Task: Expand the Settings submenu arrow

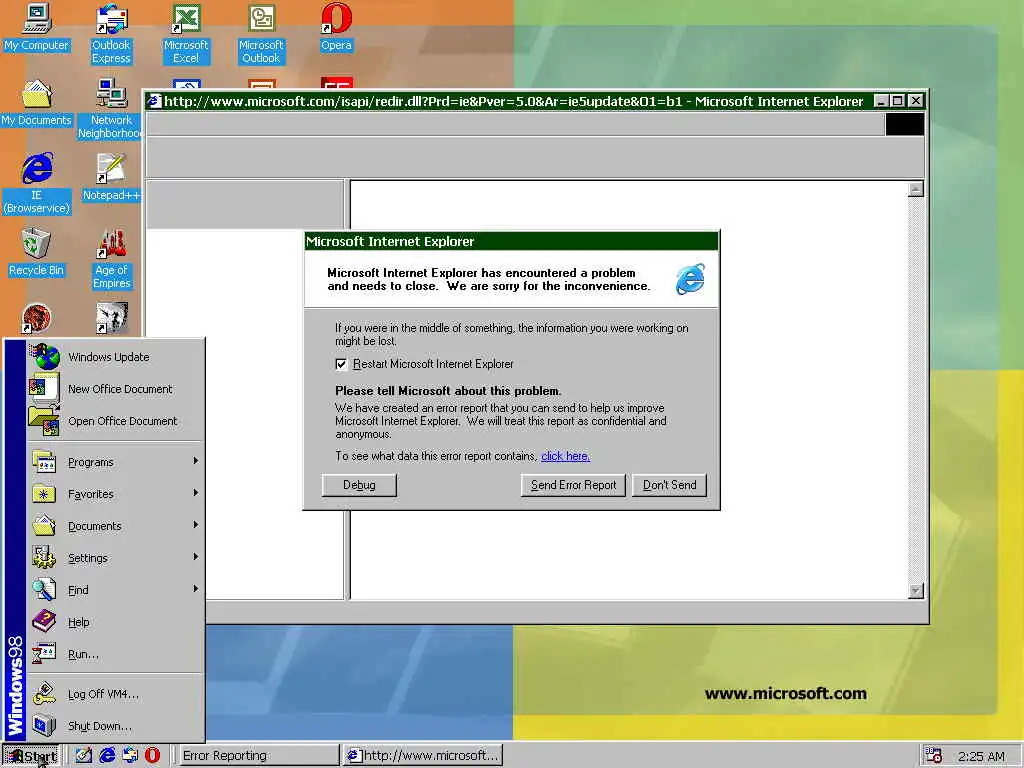Action: click(195, 557)
